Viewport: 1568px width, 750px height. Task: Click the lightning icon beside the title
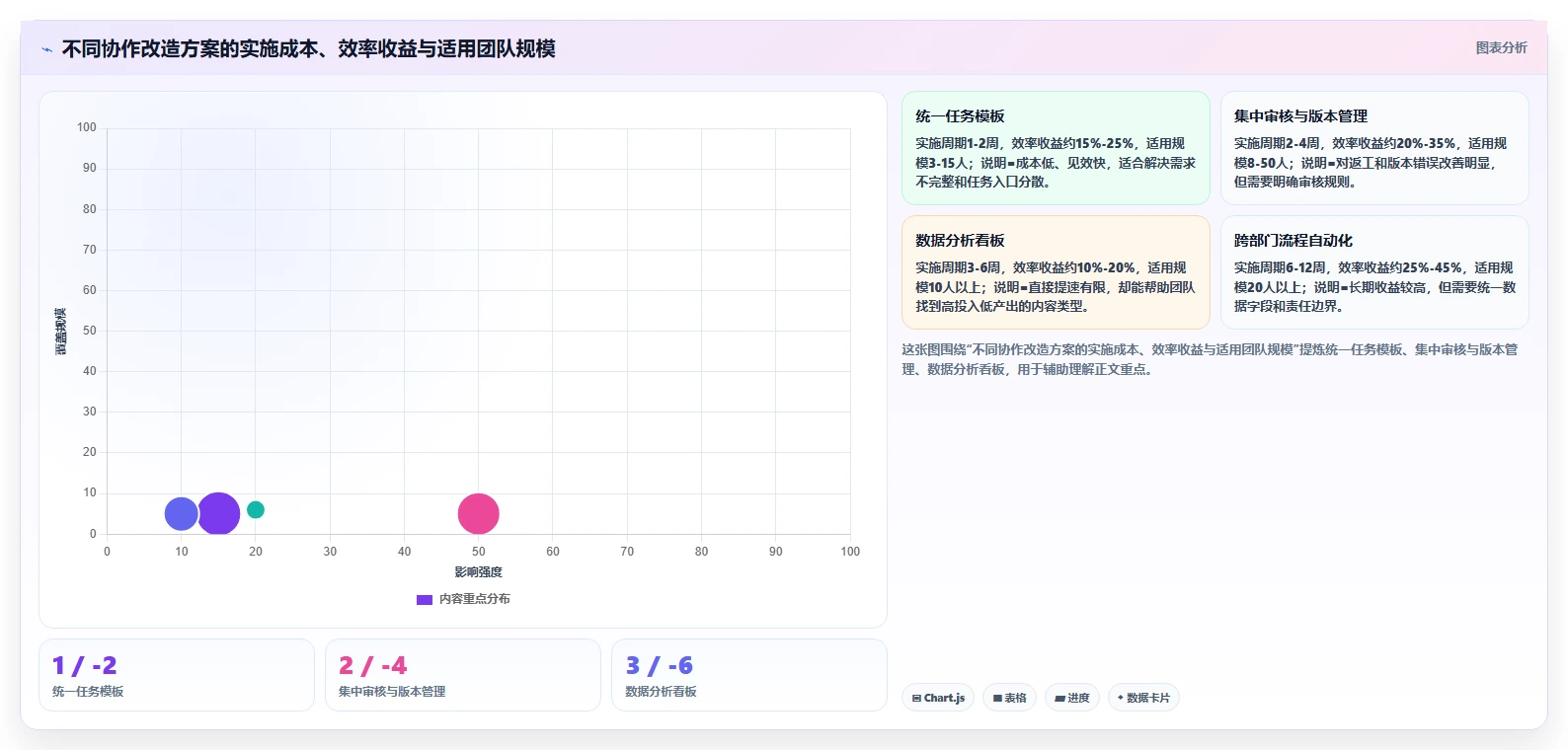point(46,49)
